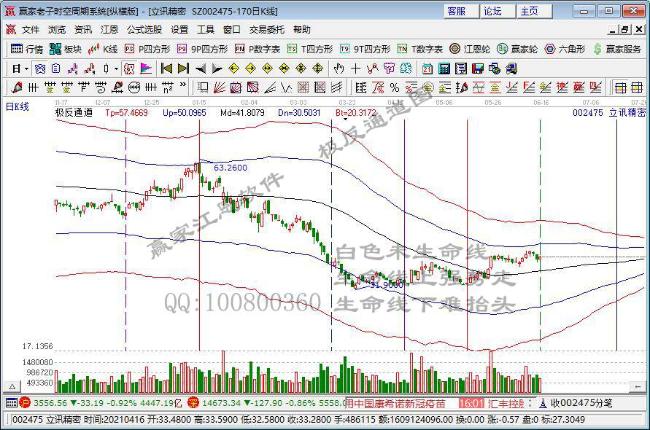Jump to first bar with skip-back icon
Image resolution: width=650 pixels, height=430 pixels.
pyautogui.click(x=166, y=68)
